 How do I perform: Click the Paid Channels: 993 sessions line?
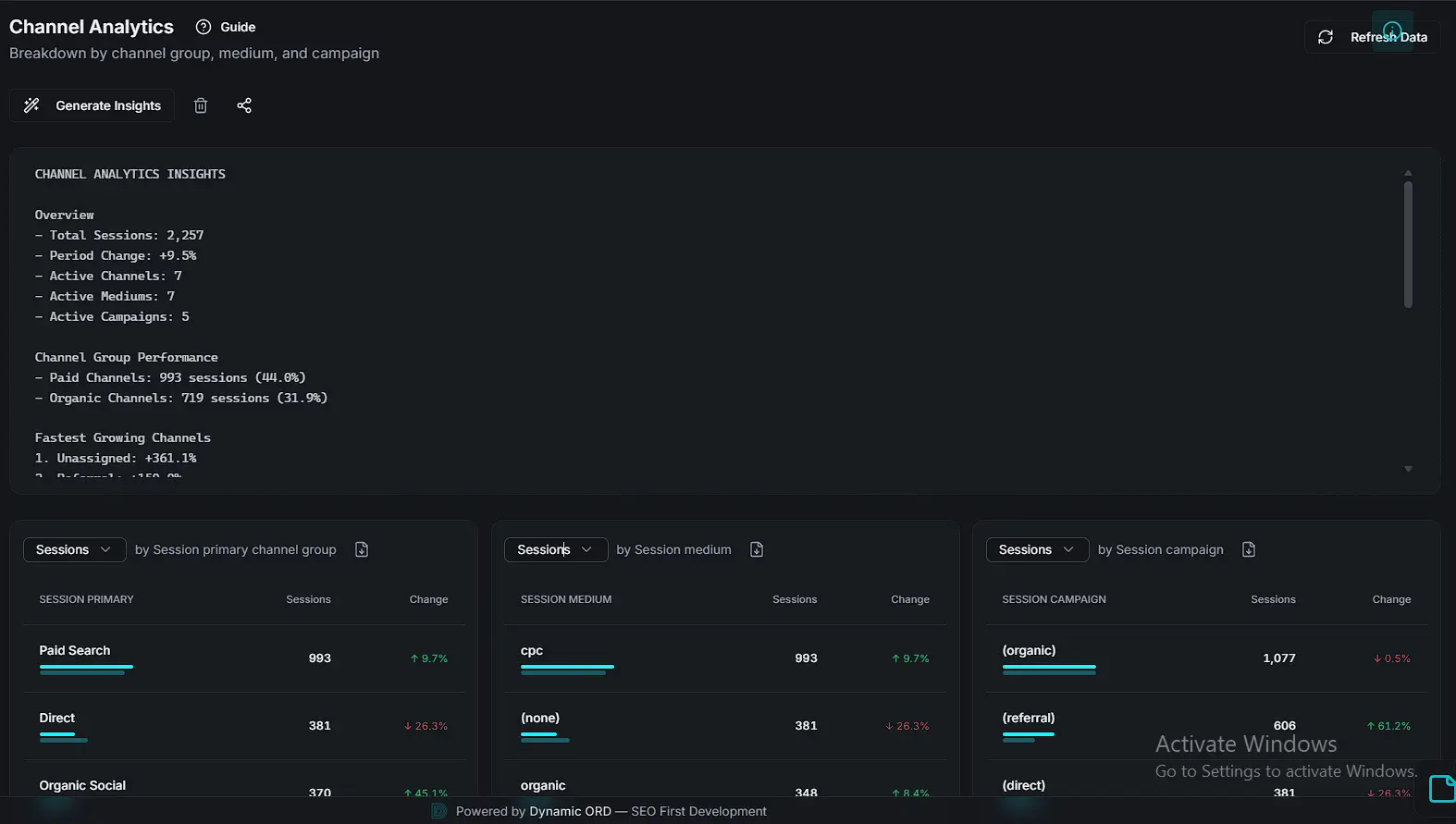[x=170, y=377]
